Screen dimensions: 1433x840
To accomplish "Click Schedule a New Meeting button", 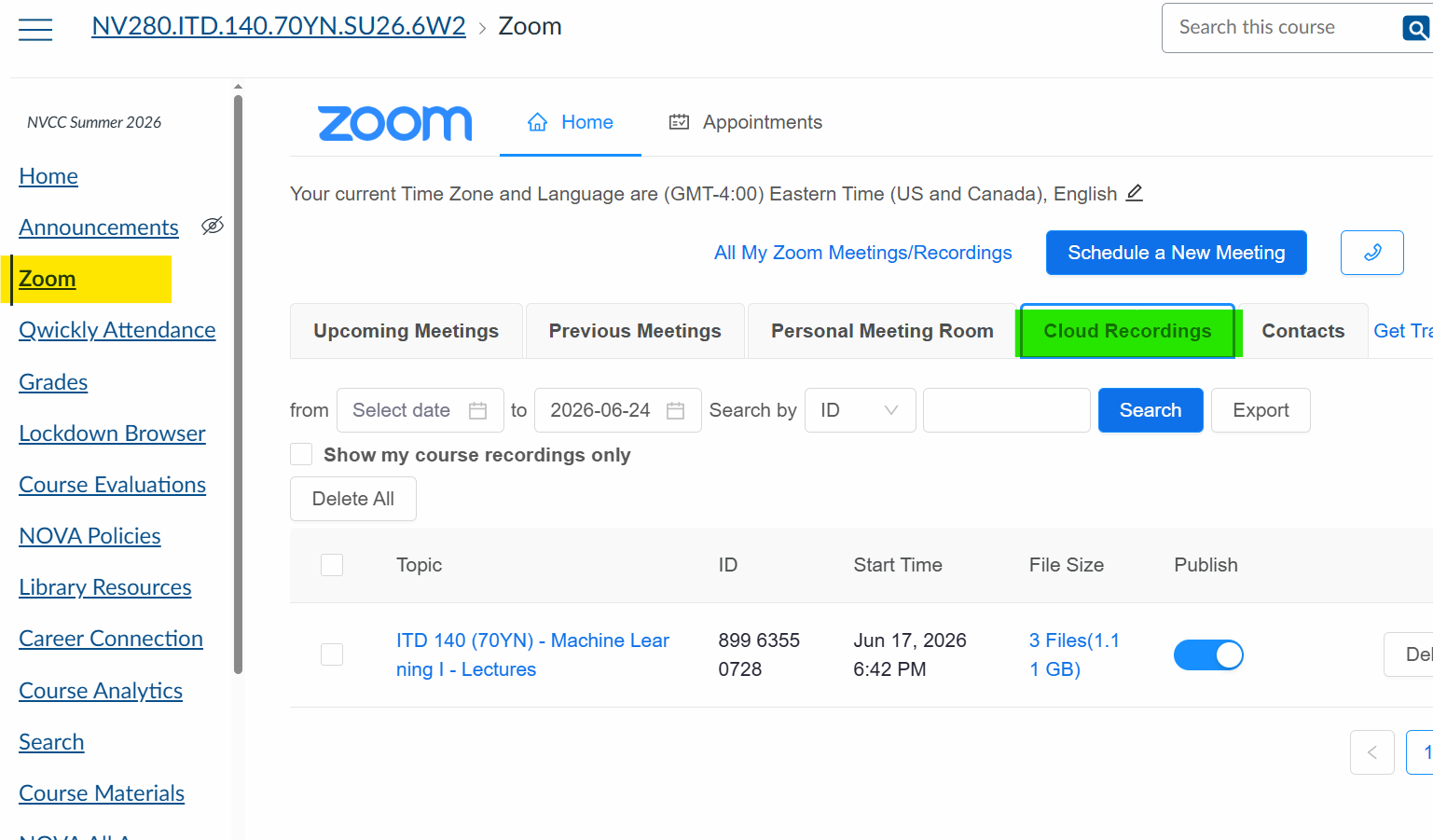I will click(1177, 253).
